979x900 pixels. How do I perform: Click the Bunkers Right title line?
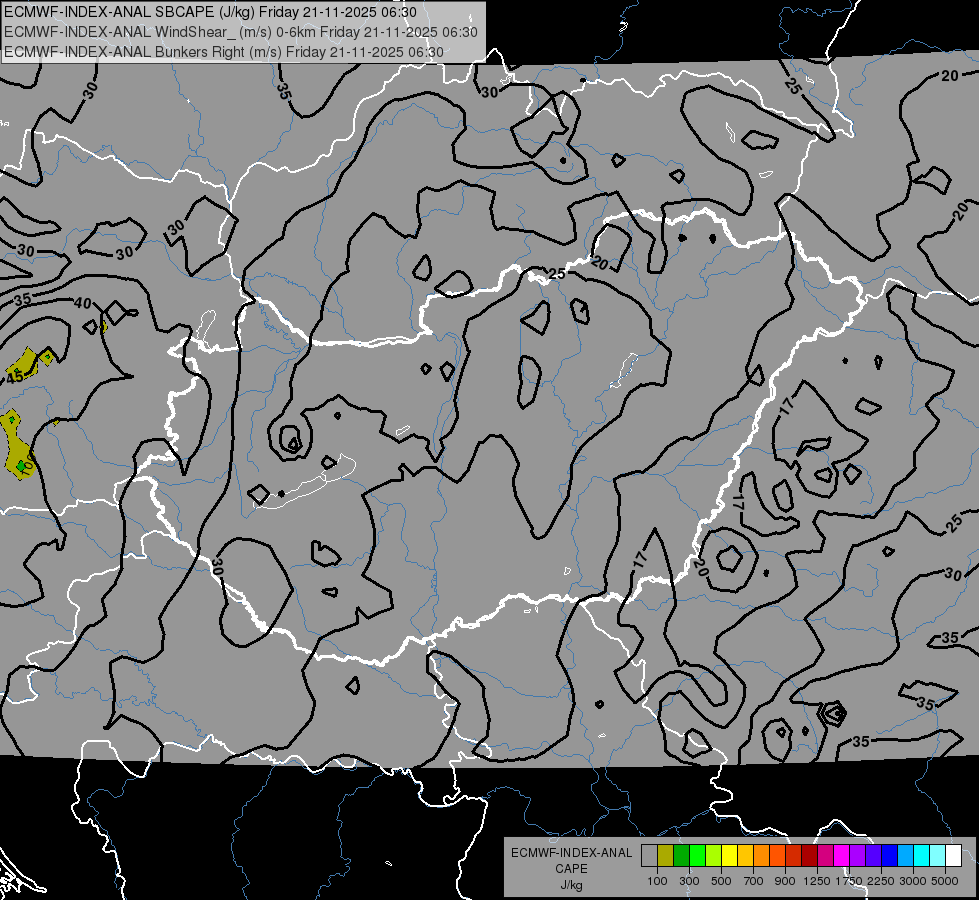pyautogui.click(x=224, y=52)
